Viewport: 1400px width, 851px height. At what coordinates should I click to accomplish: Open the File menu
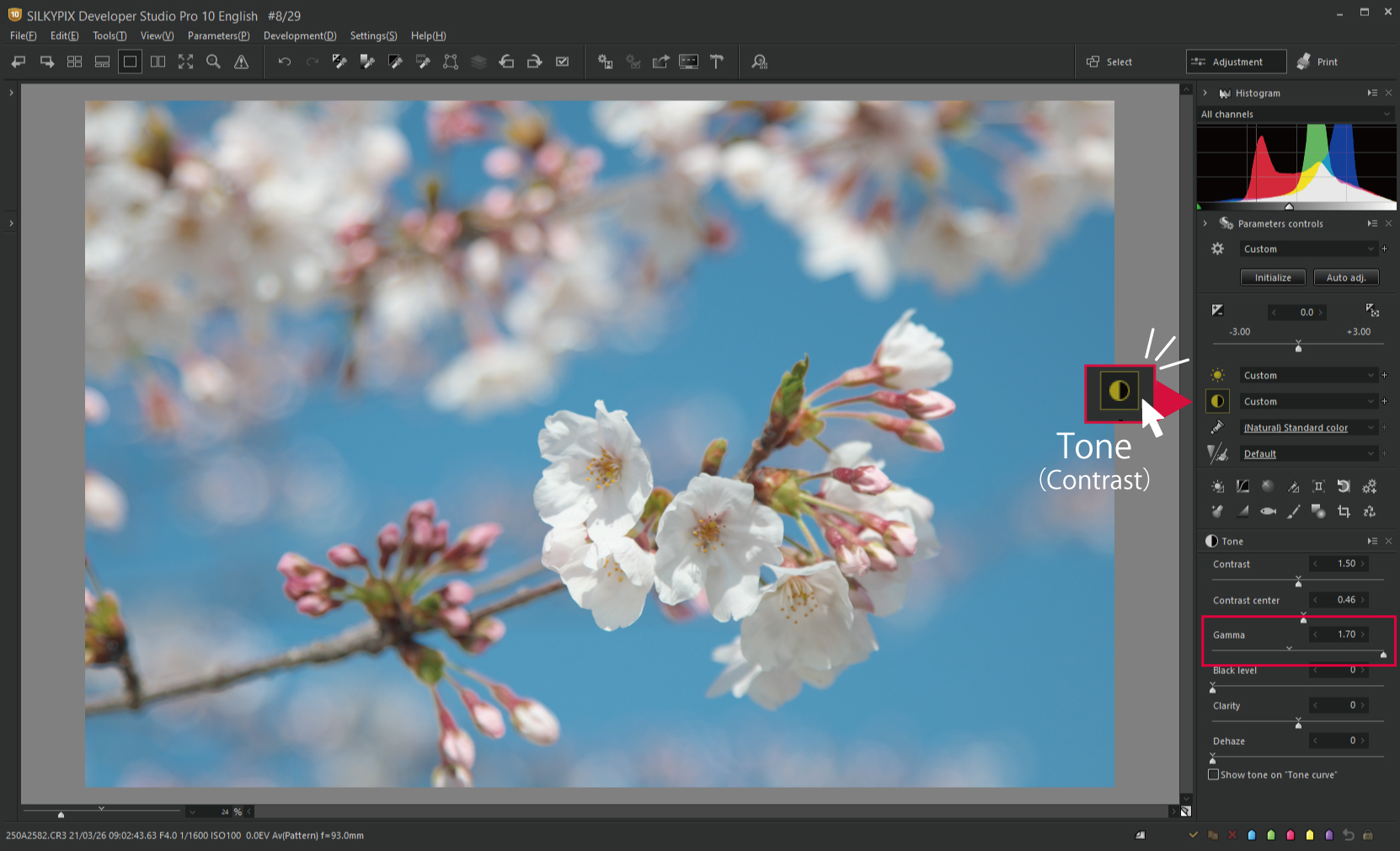pos(23,35)
